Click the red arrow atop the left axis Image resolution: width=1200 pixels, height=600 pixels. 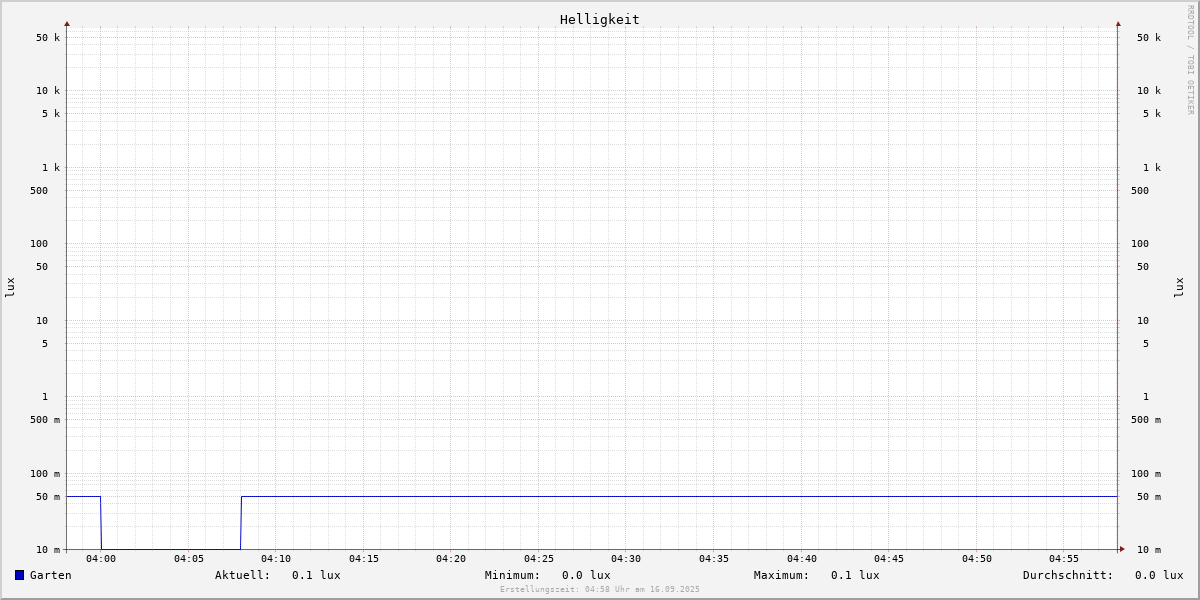tap(67, 23)
